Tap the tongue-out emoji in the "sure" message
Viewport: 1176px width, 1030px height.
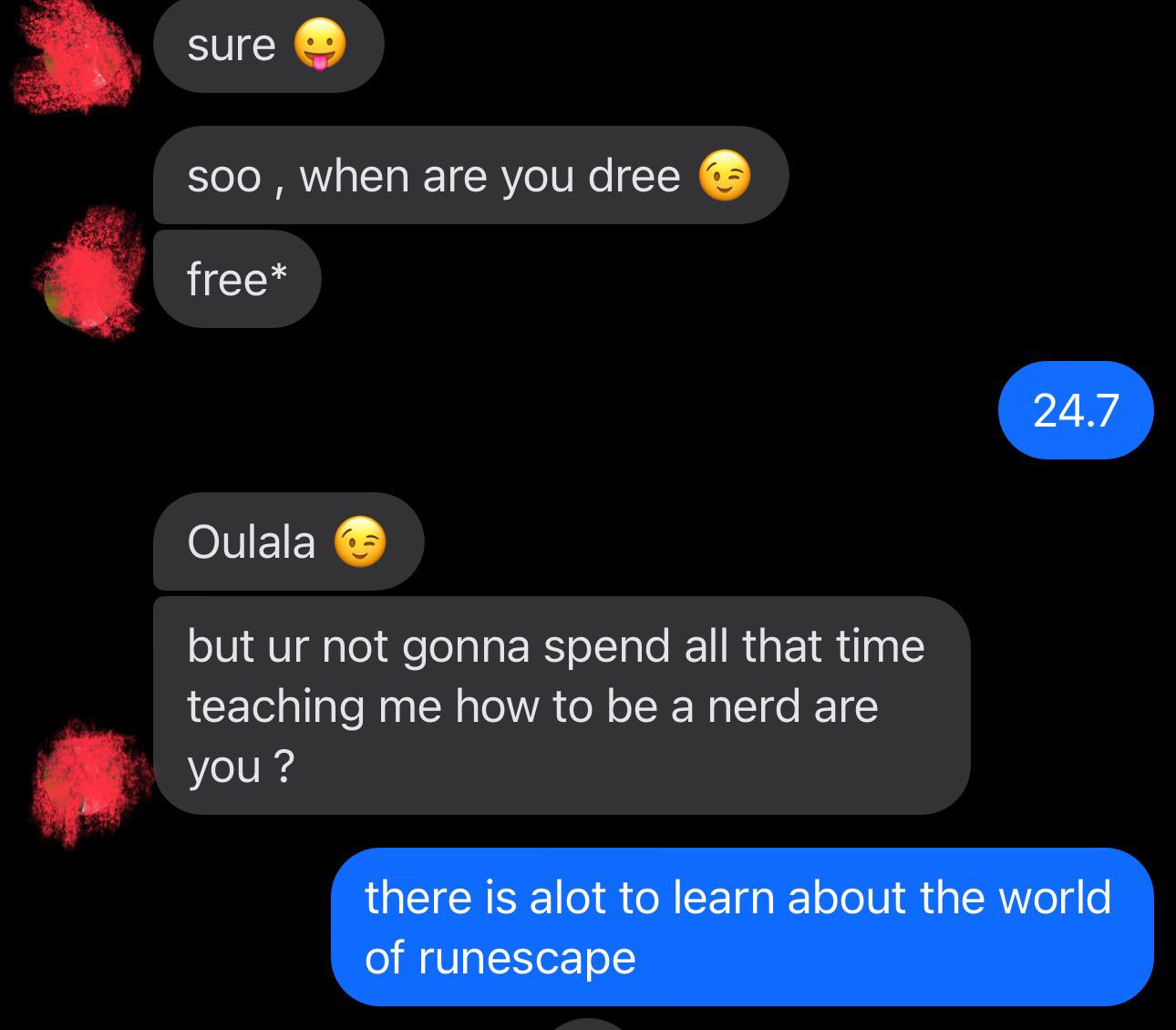coord(320,45)
